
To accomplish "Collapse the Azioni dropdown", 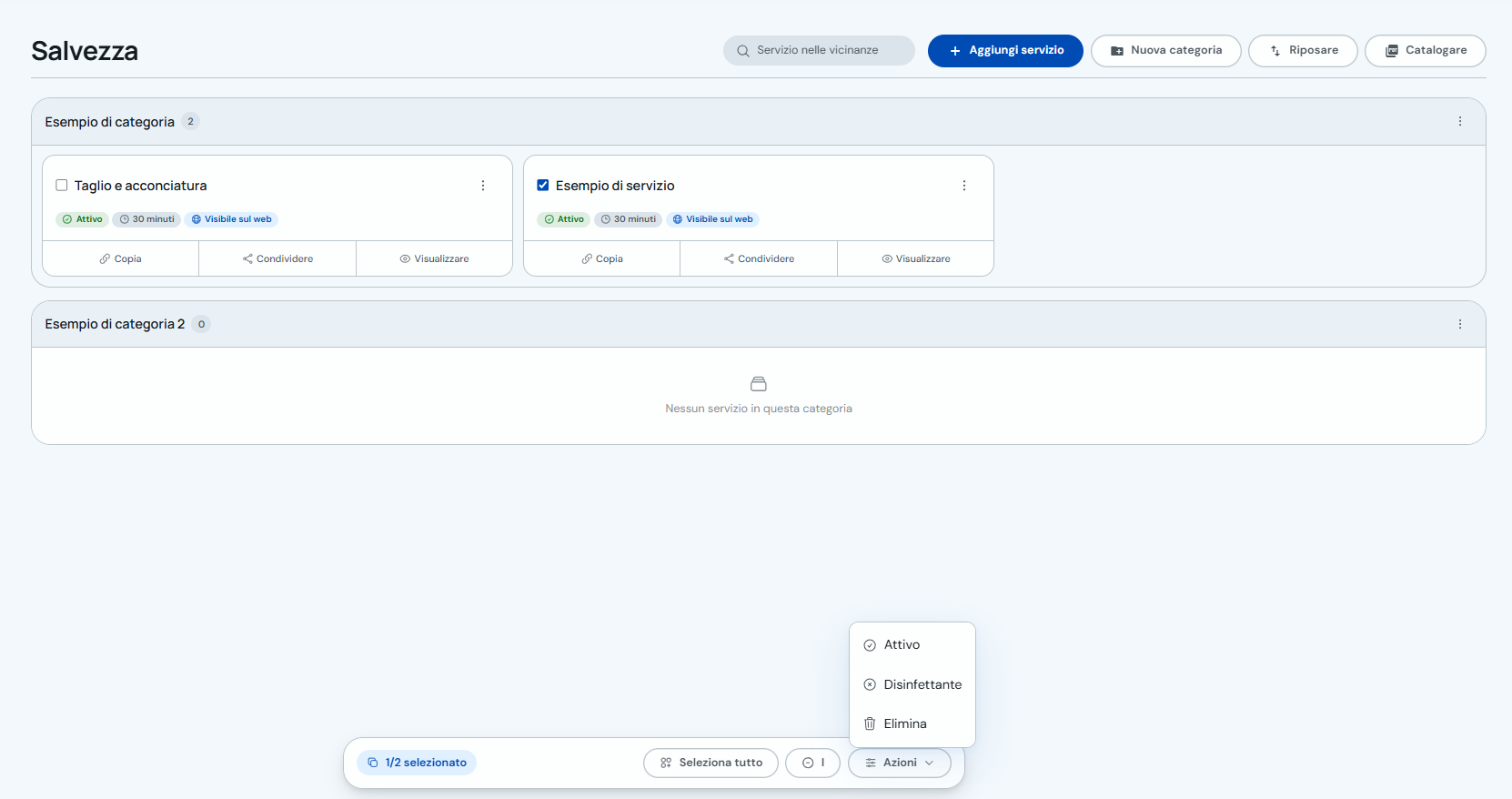I will pyautogui.click(x=900, y=763).
